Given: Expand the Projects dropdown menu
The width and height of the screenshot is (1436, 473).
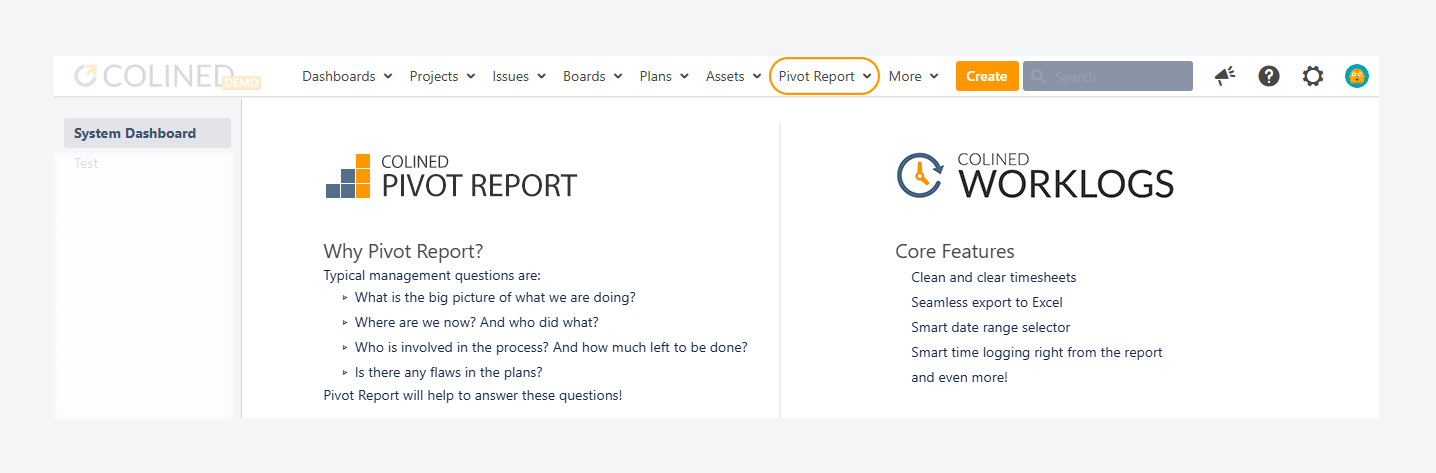Looking at the screenshot, I should pyautogui.click(x=442, y=76).
